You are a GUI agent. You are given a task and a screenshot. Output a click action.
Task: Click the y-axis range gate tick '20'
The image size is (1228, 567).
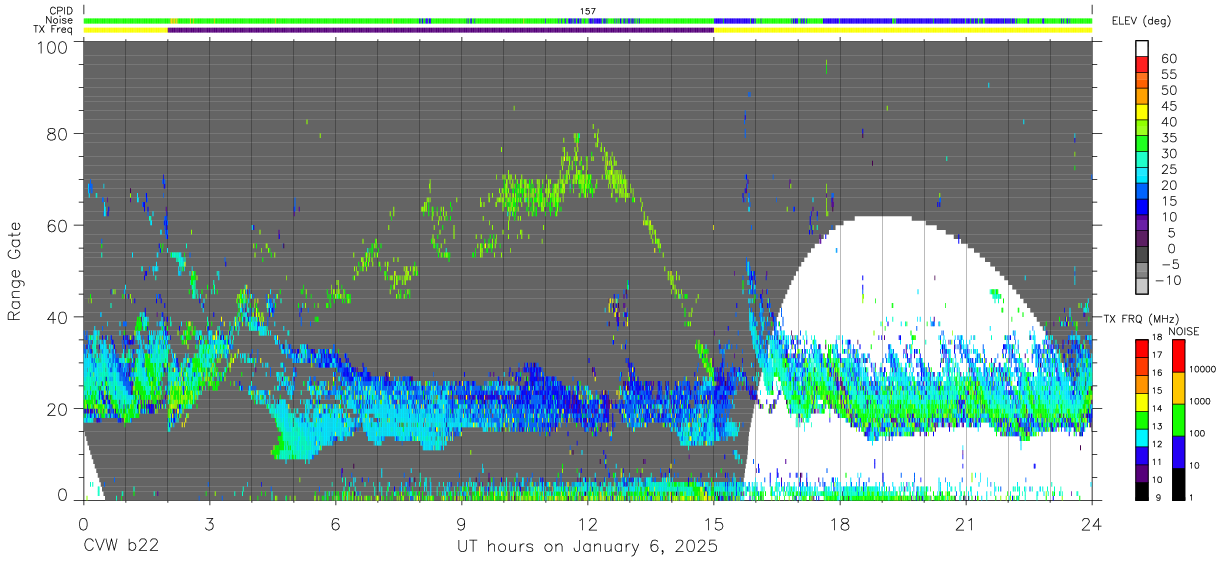[x=58, y=409]
